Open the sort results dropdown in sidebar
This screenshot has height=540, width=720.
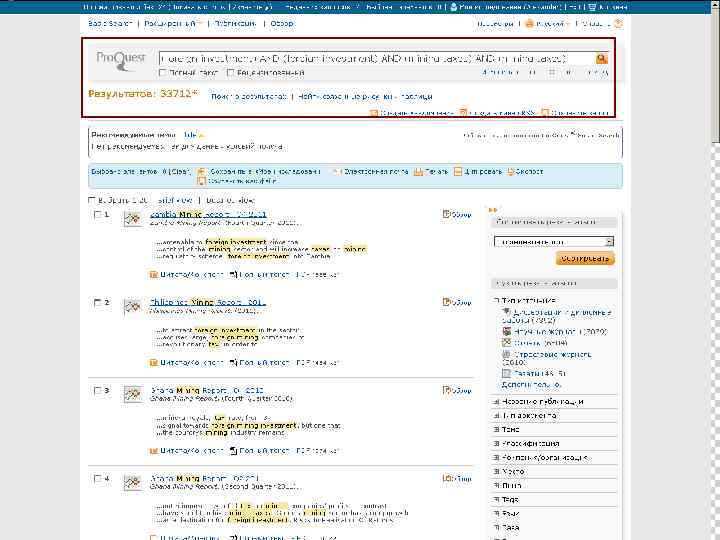[x=554, y=242]
